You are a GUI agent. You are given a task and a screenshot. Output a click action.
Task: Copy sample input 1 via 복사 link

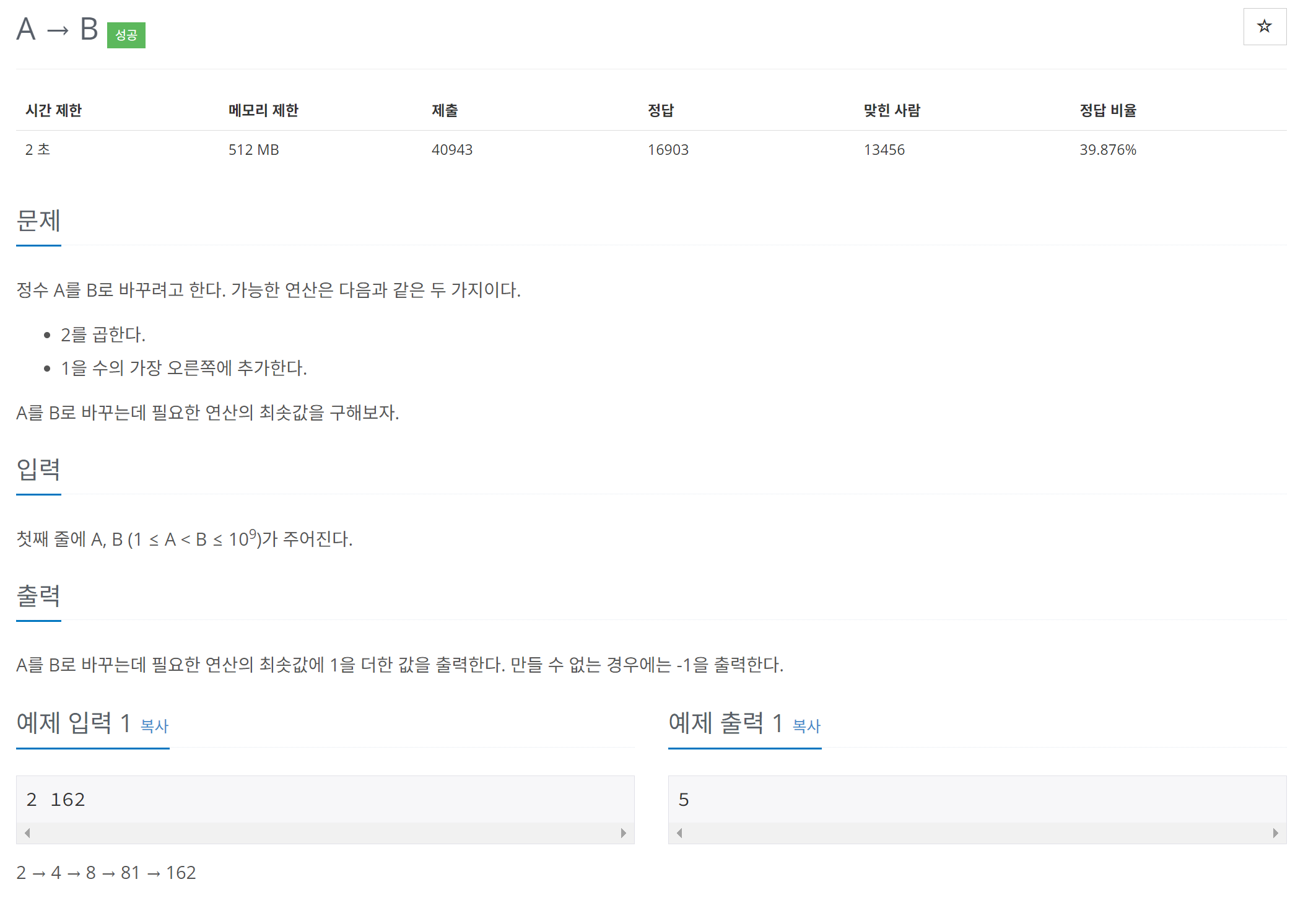pyautogui.click(x=154, y=725)
